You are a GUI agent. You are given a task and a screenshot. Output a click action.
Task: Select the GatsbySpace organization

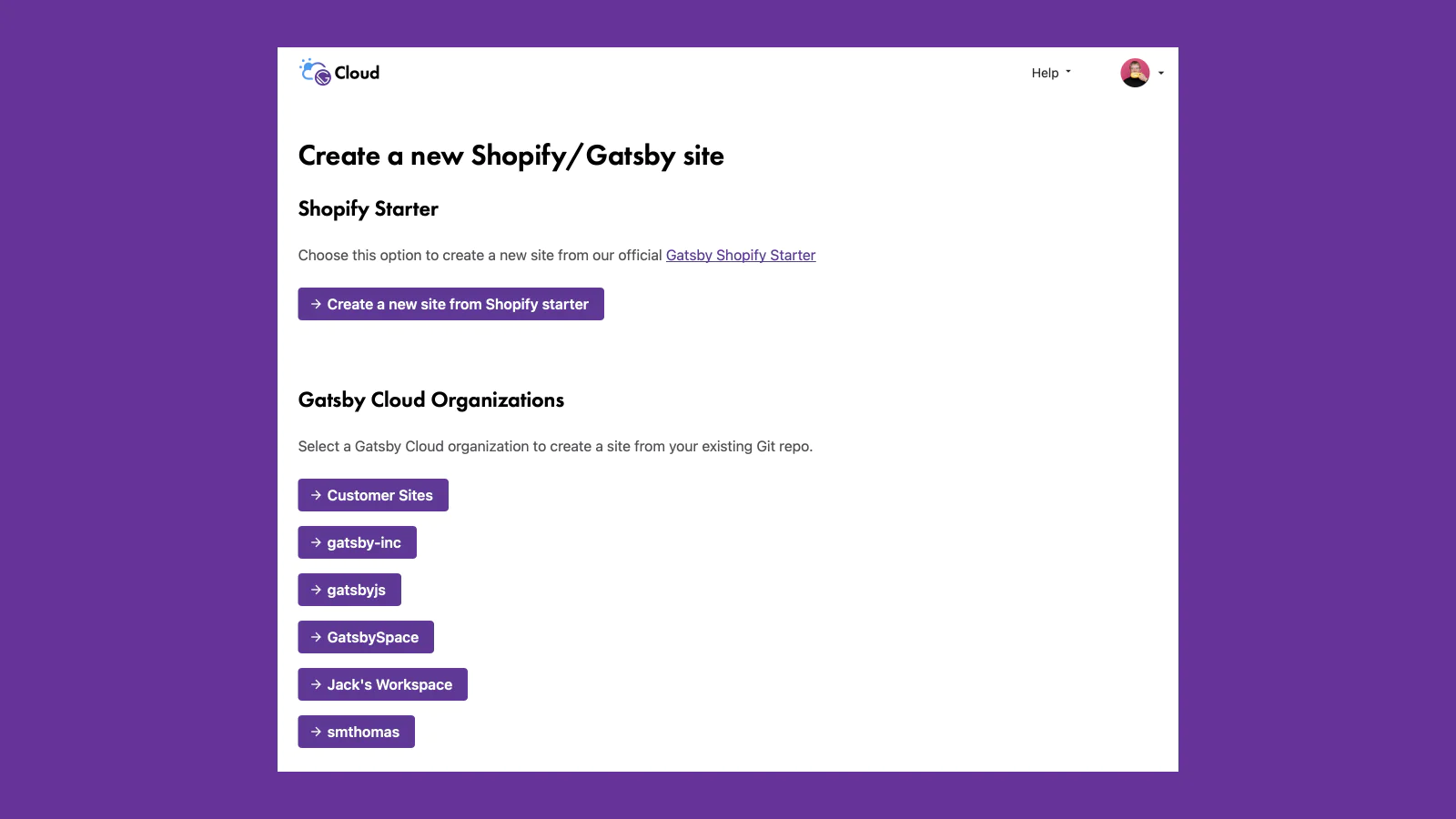pyautogui.click(x=372, y=637)
